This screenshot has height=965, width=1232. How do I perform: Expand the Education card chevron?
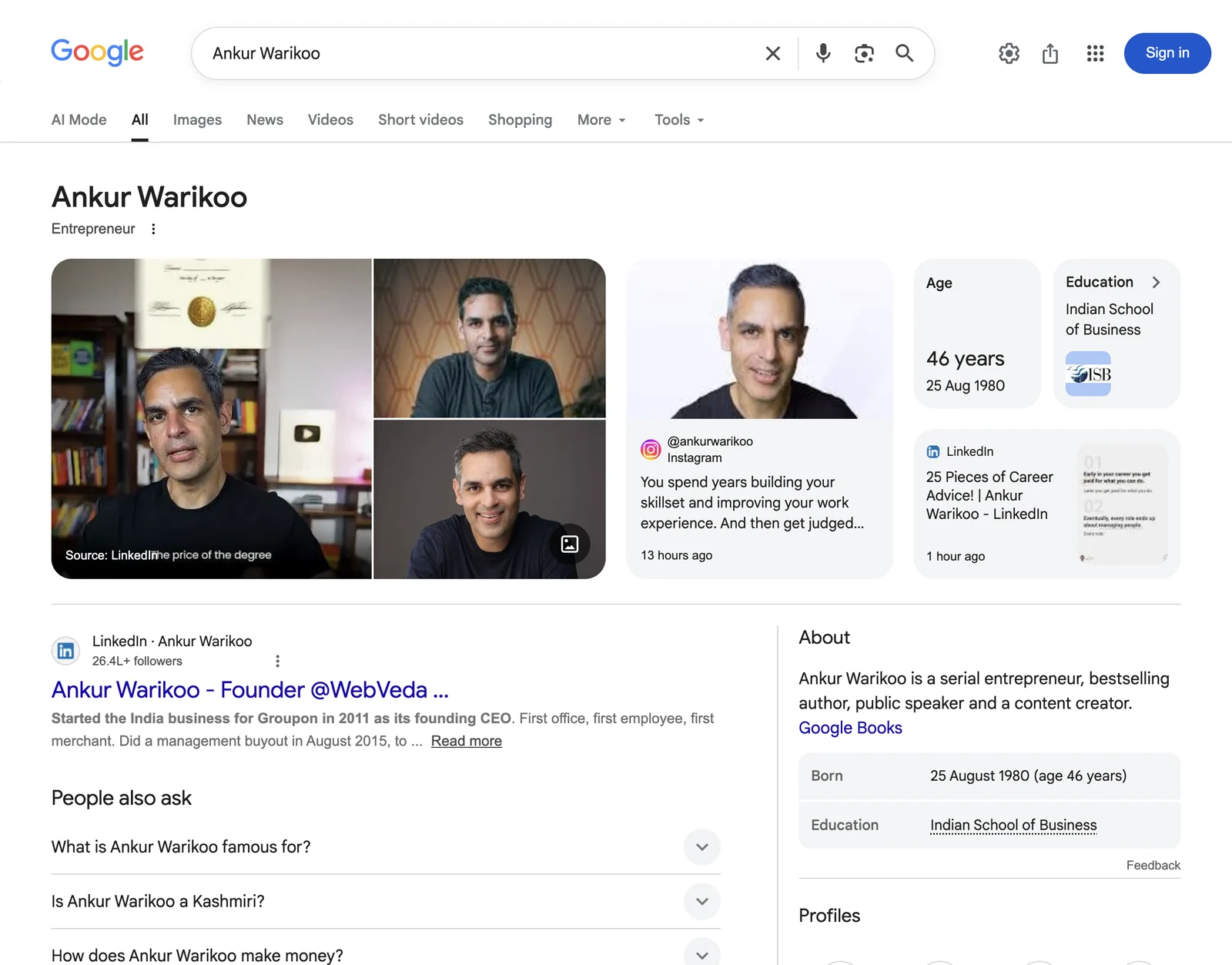tap(1156, 283)
